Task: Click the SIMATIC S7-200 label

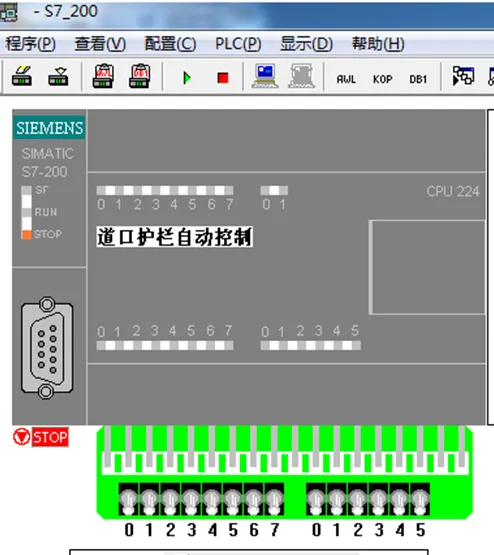Action: pyautogui.click(x=47, y=162)
